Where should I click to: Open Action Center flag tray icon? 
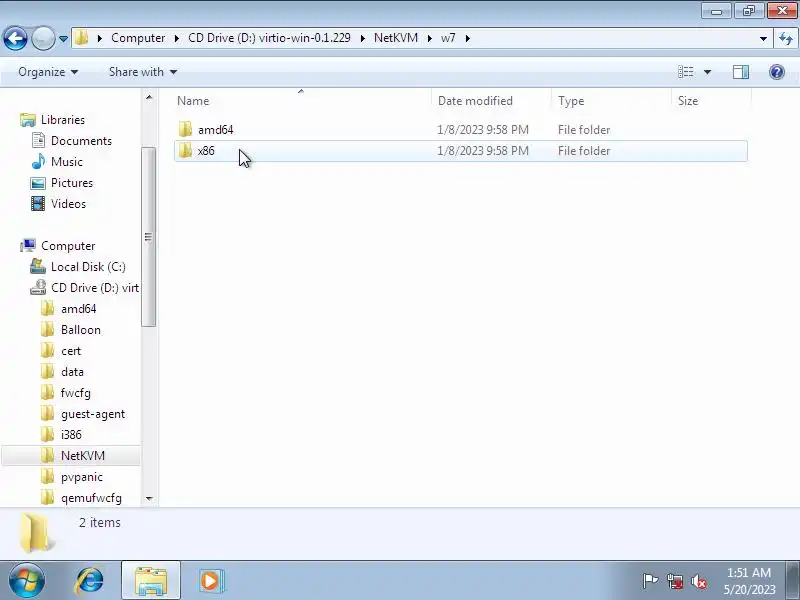(x=650, y=581)
